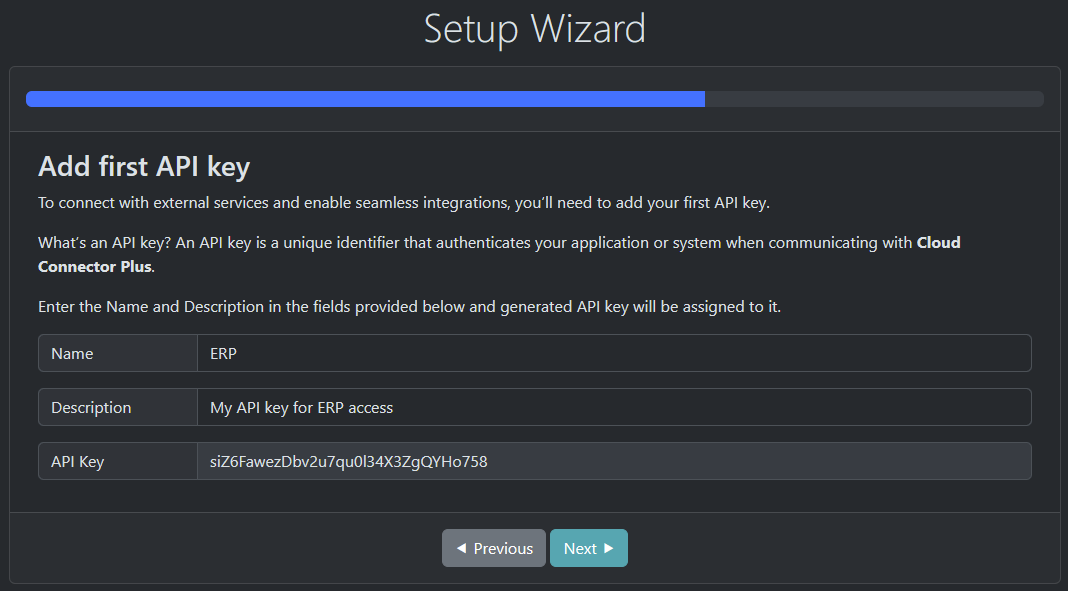This screenshot has height=591, width=1068.
Task: Click the API Key field label
Action: (78, 461)
